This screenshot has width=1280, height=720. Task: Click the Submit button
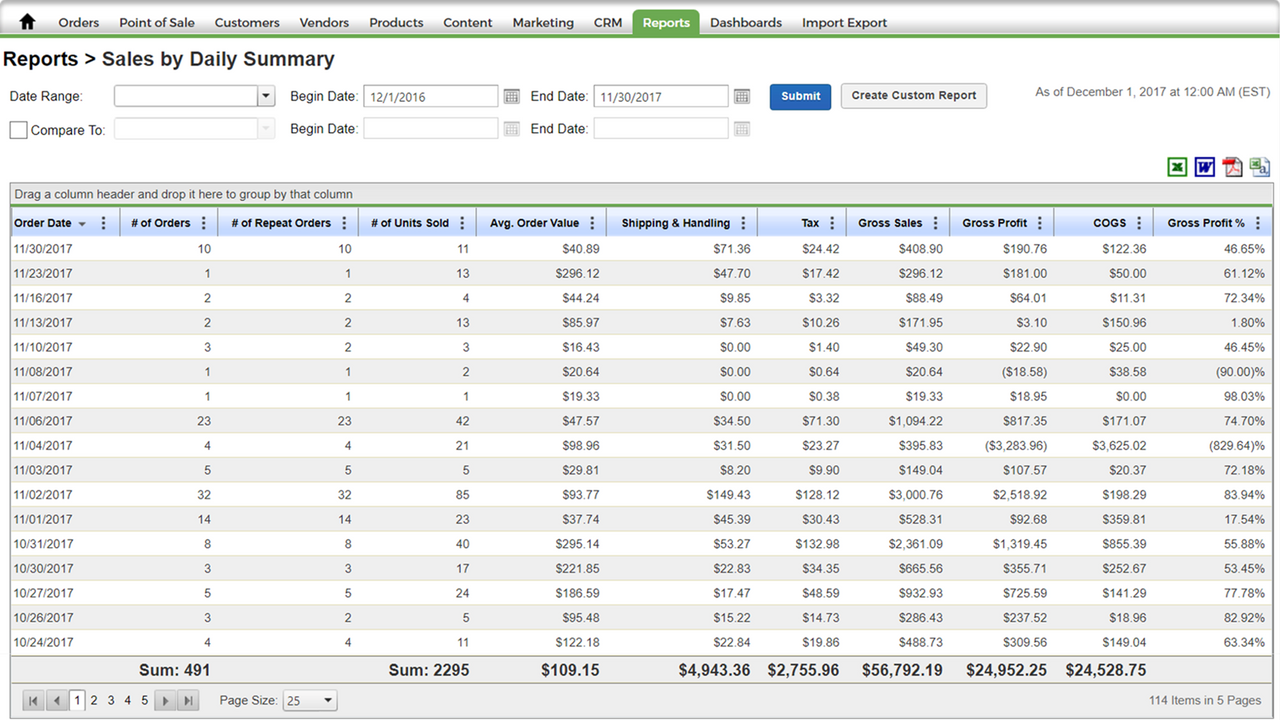(x=800, y=96)
